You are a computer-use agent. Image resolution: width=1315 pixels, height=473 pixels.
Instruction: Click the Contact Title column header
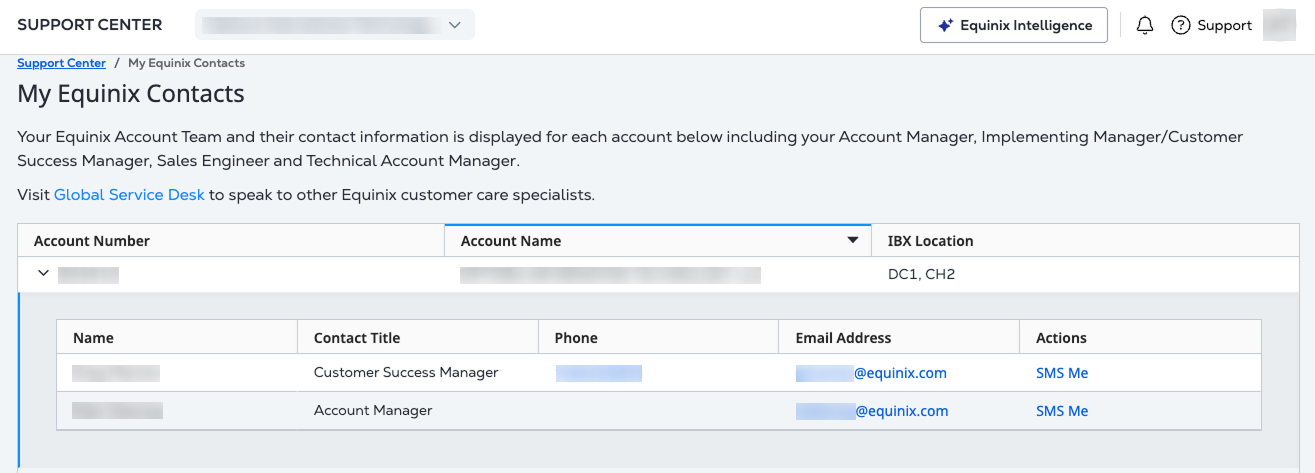point(357,338)
